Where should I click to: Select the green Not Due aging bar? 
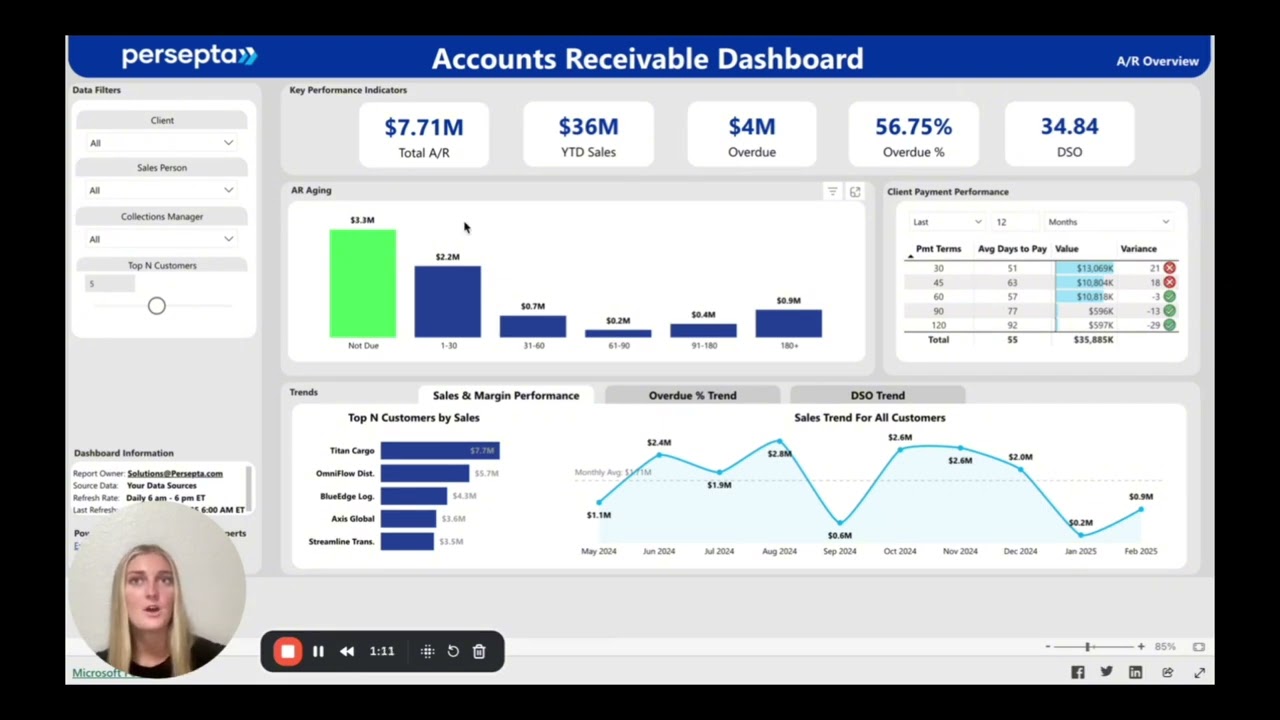click(x=363, y=284)
